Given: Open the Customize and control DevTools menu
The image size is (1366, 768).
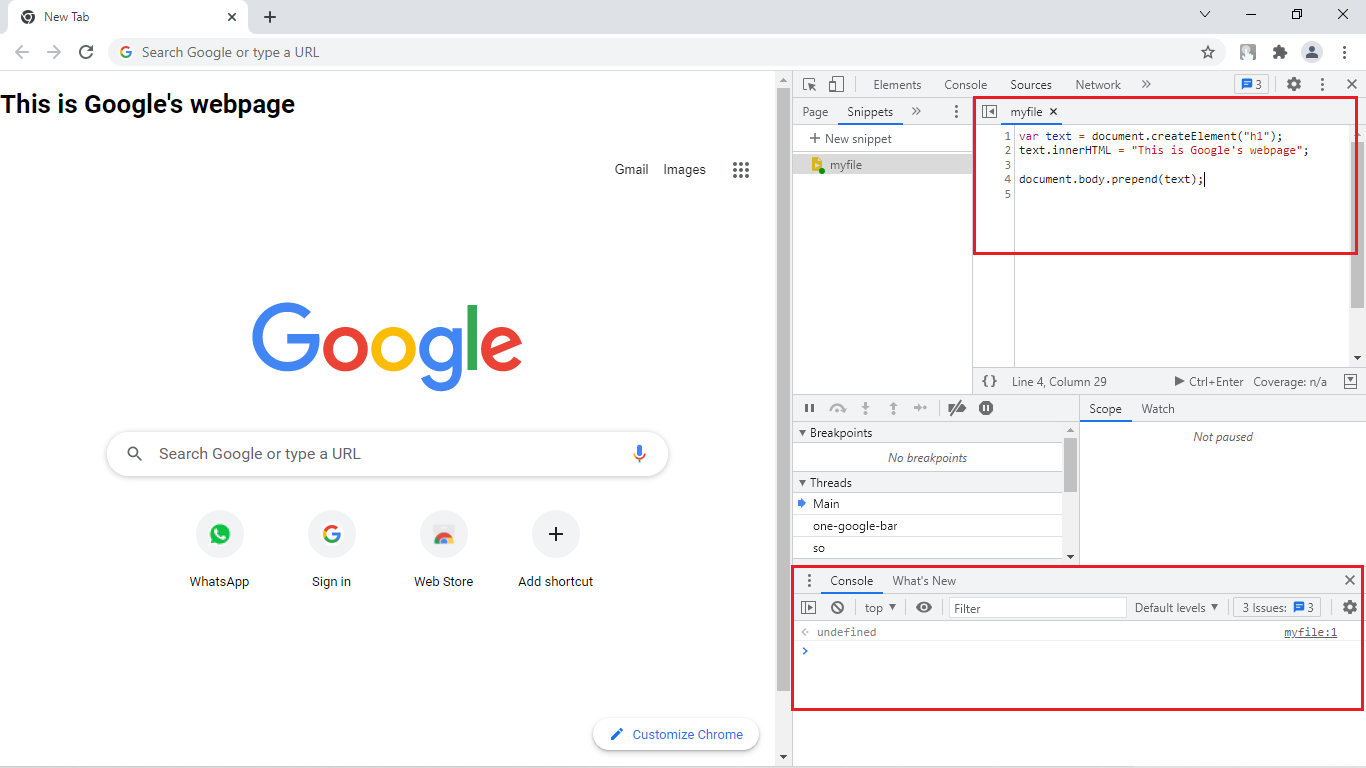Looking at the screenshot, I should coord(1322,85).
